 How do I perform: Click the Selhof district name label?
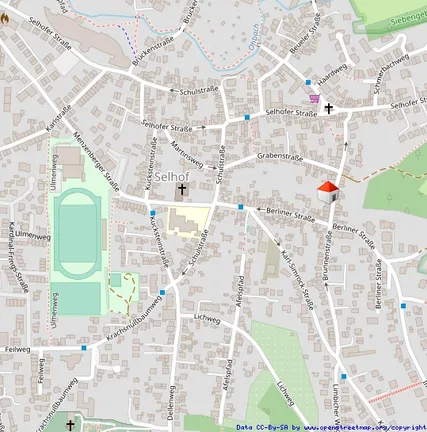click(172, 176)
